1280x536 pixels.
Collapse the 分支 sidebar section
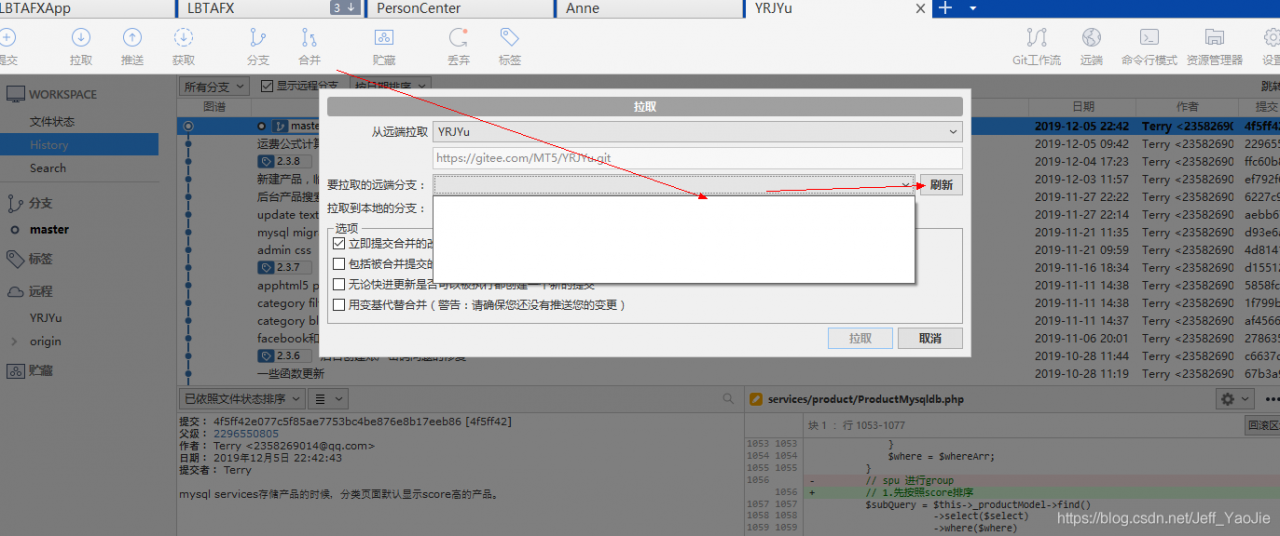coord(41,203)
